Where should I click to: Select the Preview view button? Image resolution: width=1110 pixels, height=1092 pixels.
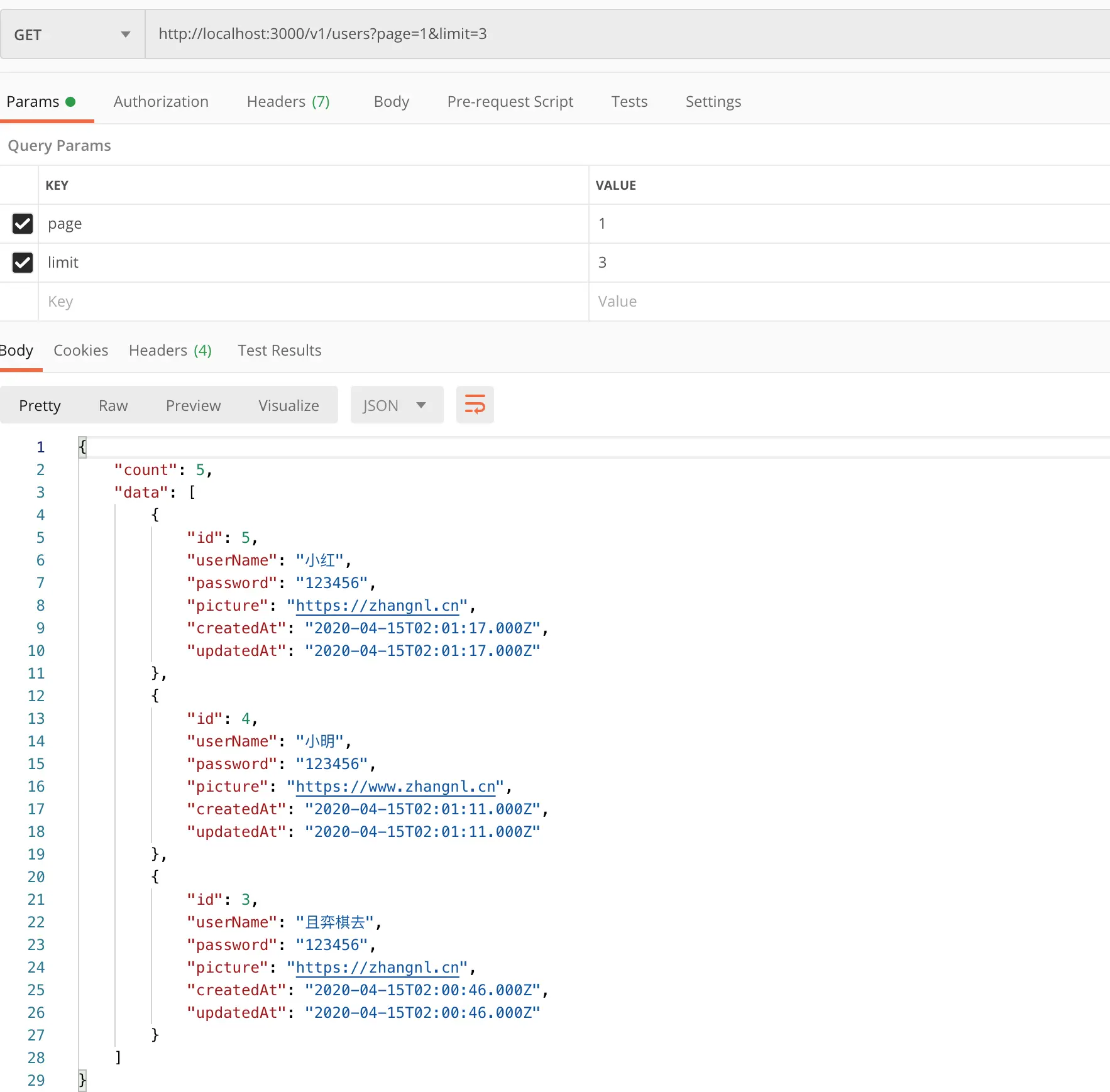[194, 405]
